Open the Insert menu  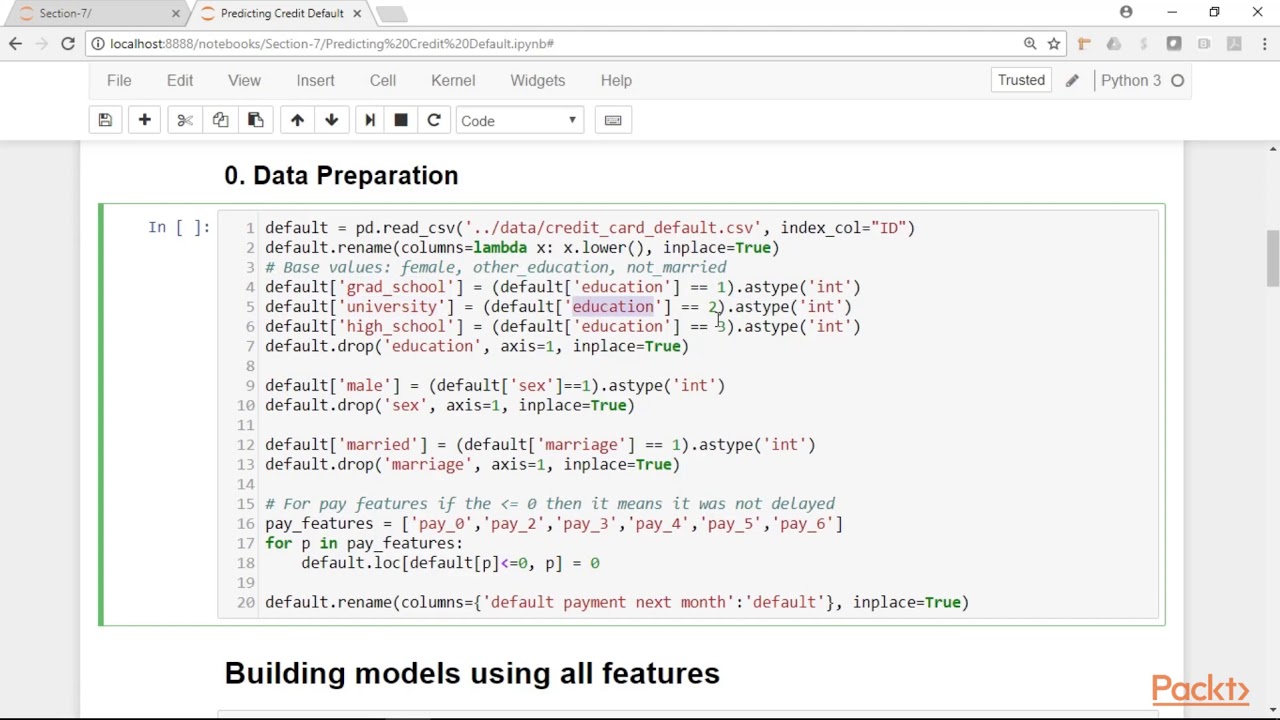(315, 81)
